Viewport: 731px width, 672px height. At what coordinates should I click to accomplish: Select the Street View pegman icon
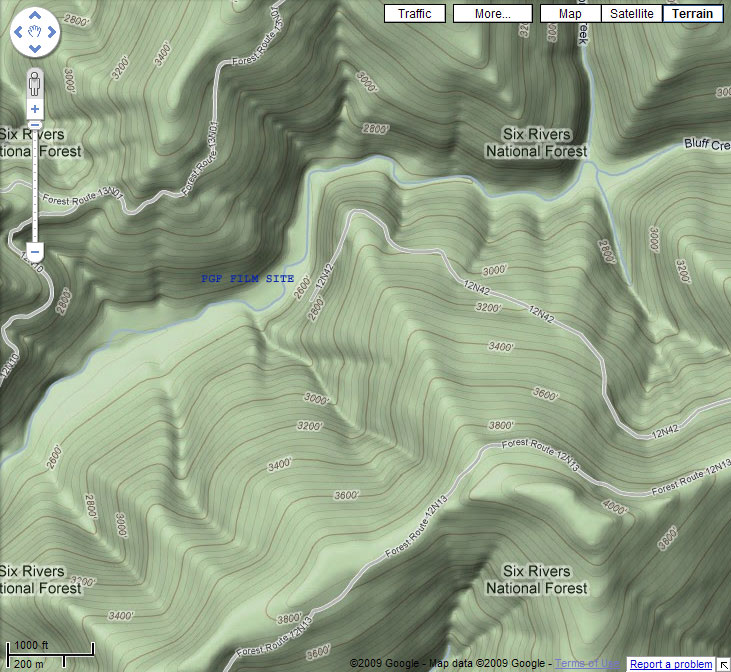point(35,82)
